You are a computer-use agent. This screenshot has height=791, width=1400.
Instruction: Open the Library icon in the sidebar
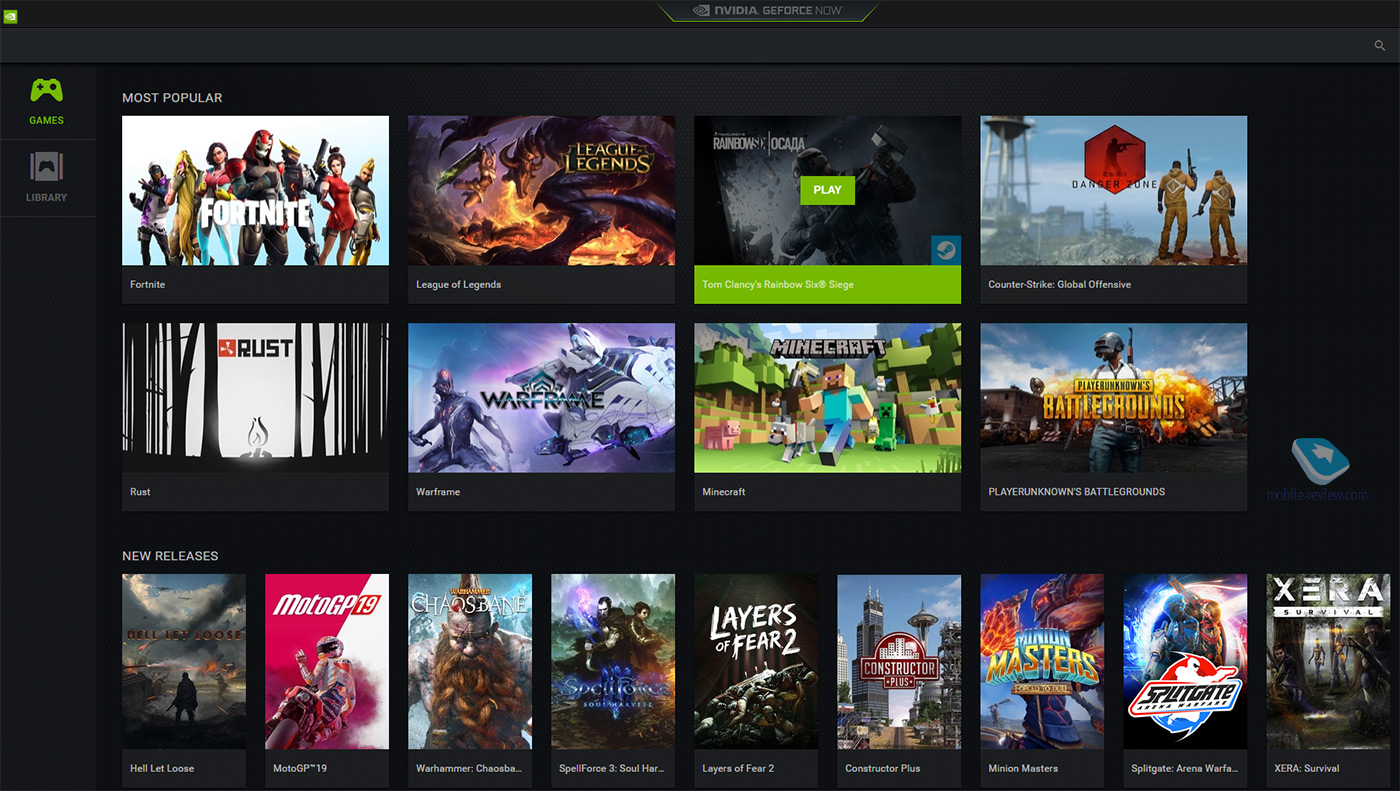(x=46, y=166)
